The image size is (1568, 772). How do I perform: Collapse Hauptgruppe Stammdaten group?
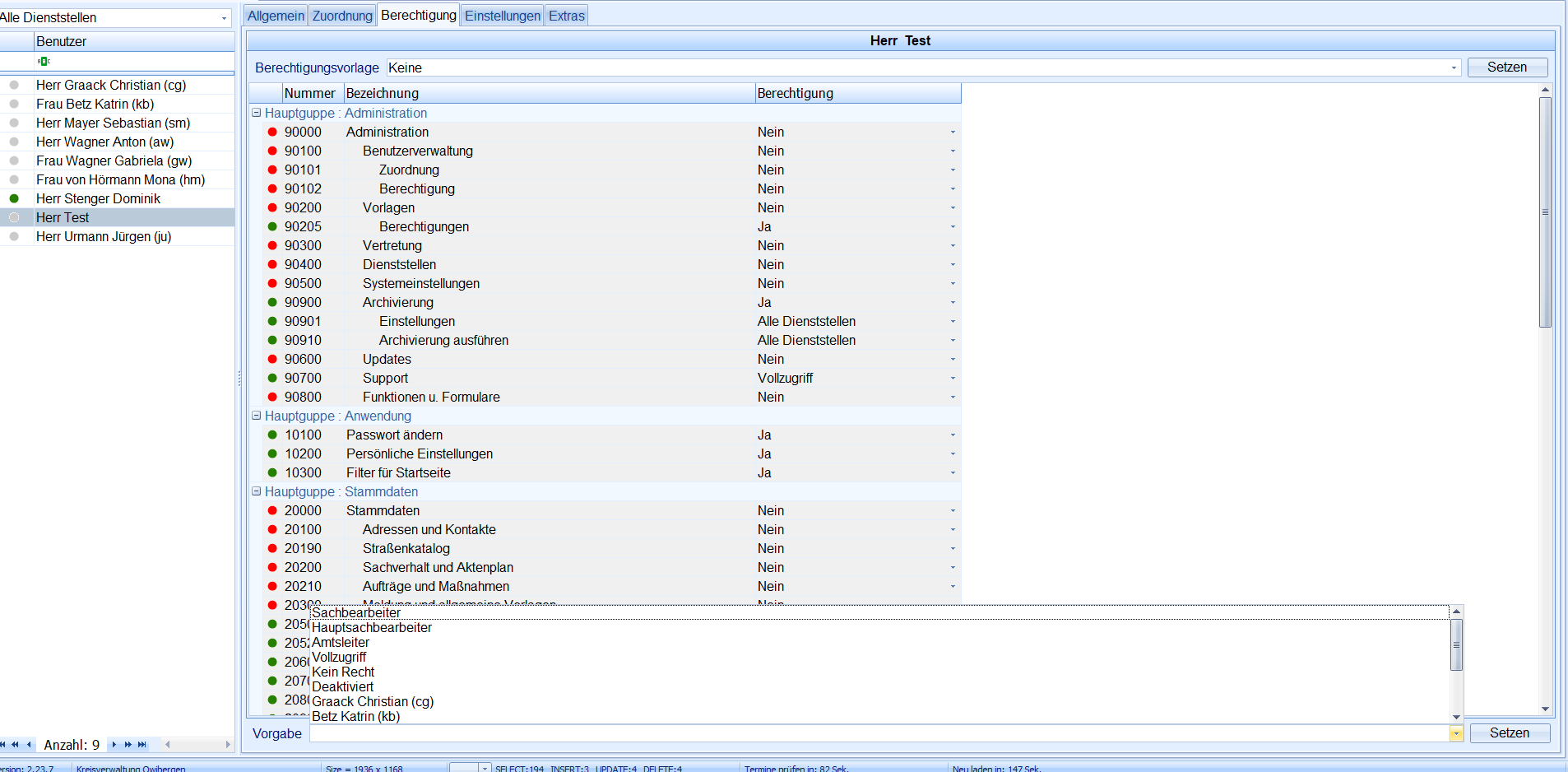click(x=256, y=491)
